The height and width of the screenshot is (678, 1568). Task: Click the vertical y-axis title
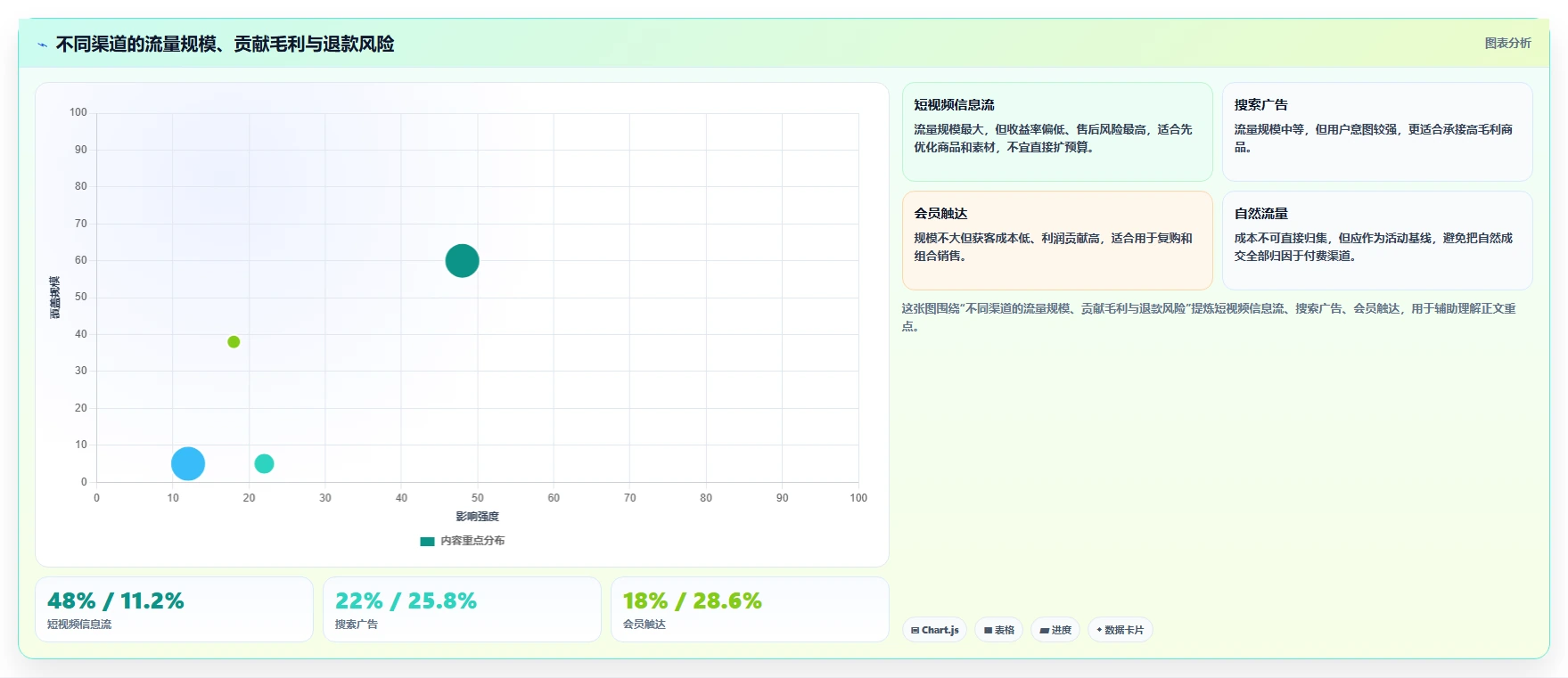[x=55, y=298]
